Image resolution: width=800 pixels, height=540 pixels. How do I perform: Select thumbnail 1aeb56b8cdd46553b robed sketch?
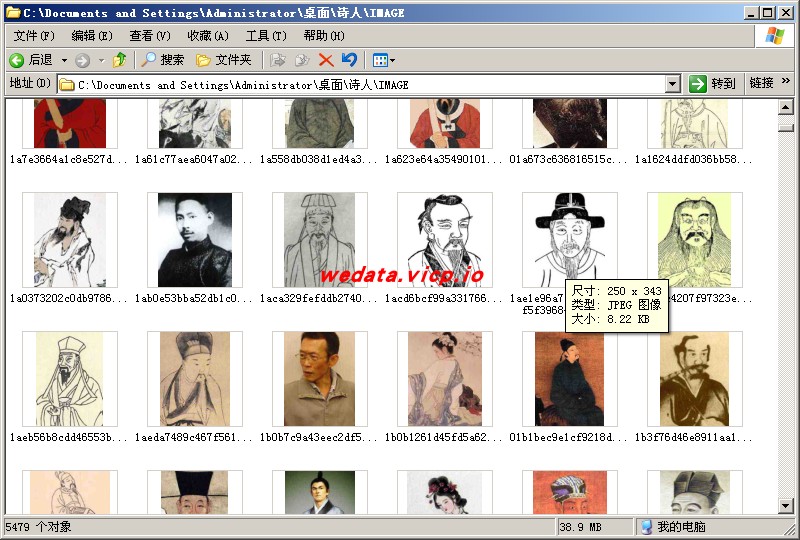pyautogui.click(x=70, y=379)
